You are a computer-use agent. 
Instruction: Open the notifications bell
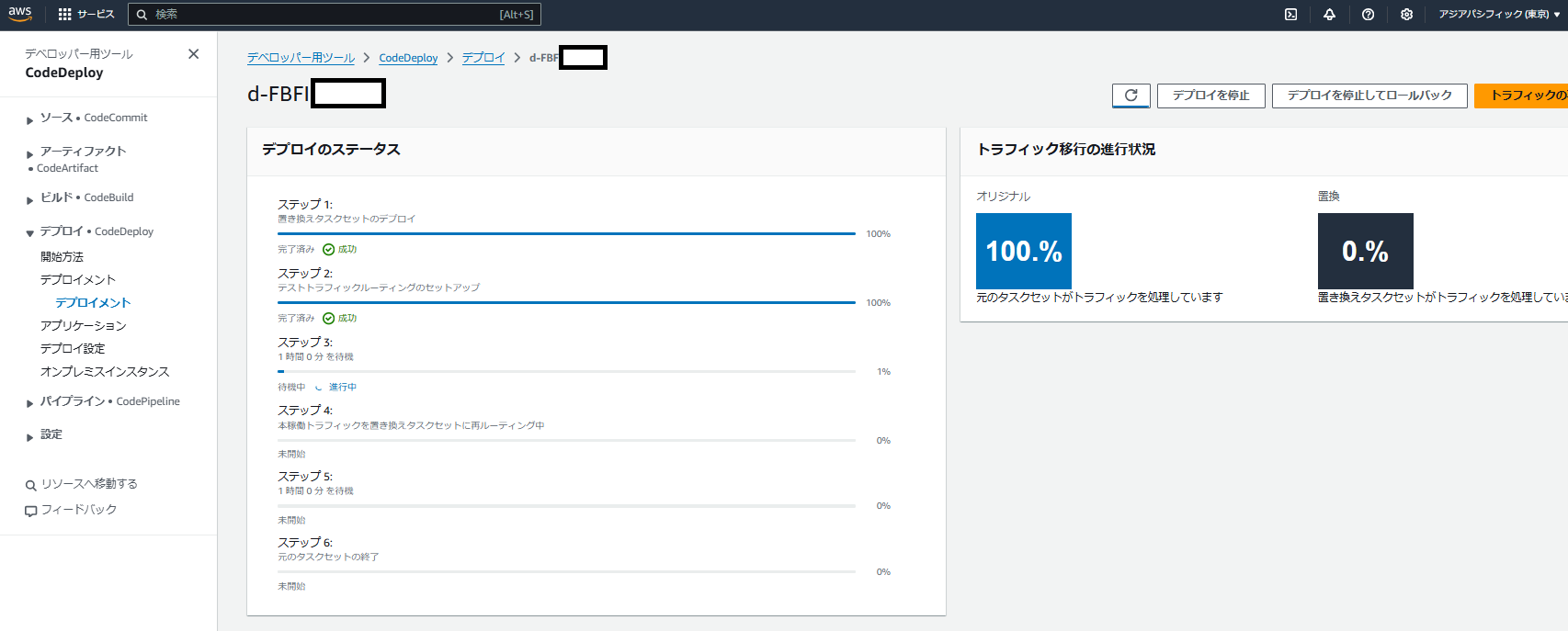[x=1329, y=15]
